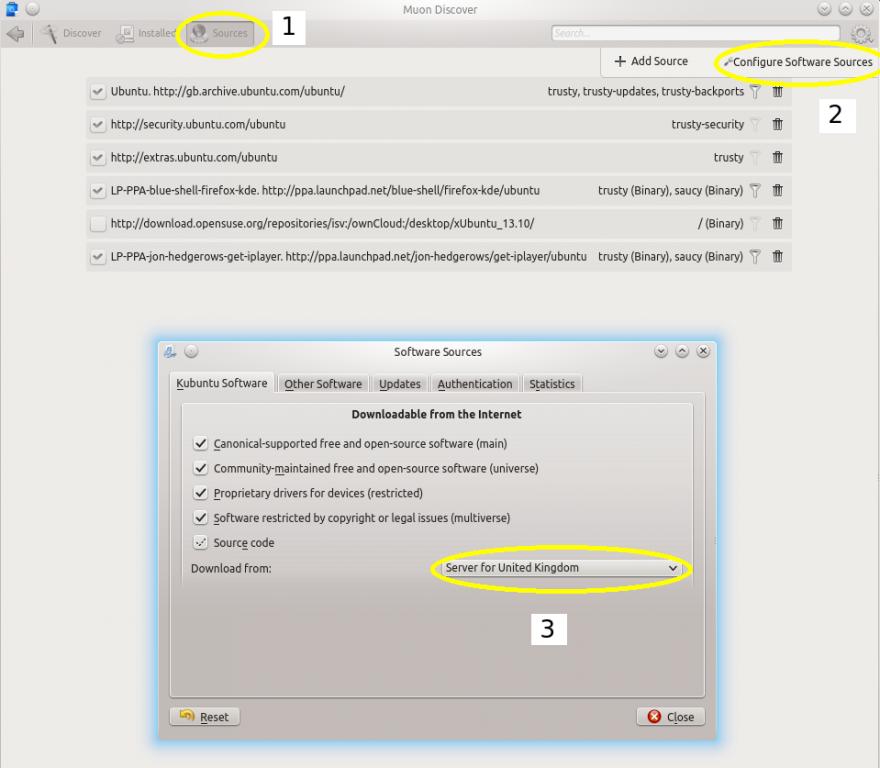Delete the ownCloud opensuse source via trash icon

pos(777,224)
